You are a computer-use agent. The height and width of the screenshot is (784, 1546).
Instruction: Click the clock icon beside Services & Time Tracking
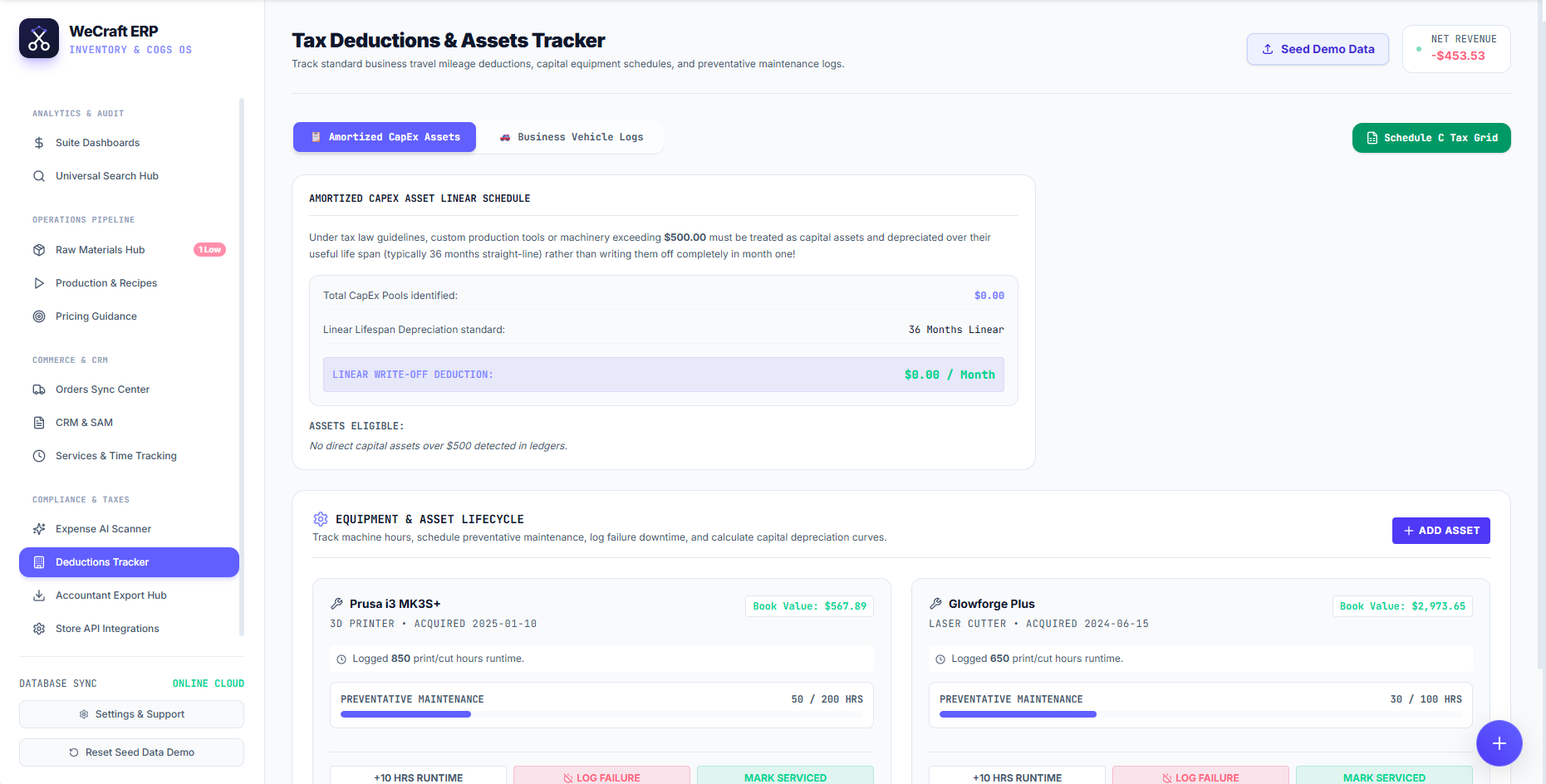click(39, 456)
